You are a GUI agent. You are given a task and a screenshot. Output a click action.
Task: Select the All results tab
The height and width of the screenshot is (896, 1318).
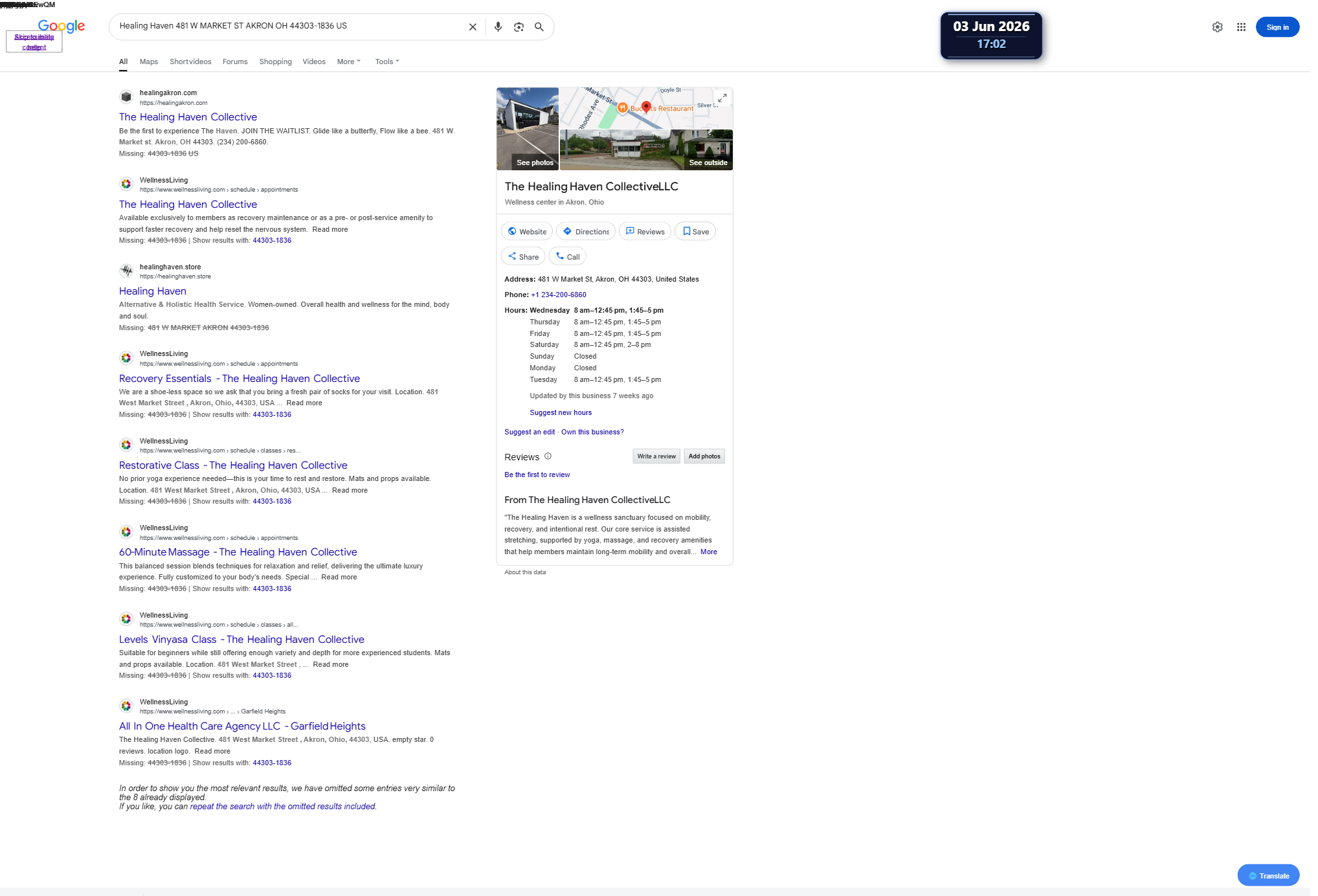pyautogui.click(x=123, y=62)
